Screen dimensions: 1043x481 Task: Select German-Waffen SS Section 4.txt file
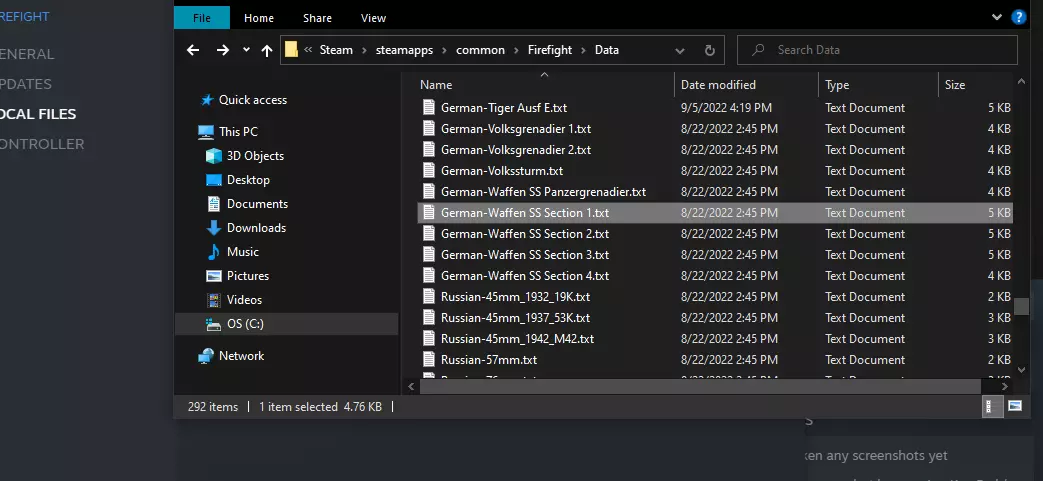click(524, 275)
